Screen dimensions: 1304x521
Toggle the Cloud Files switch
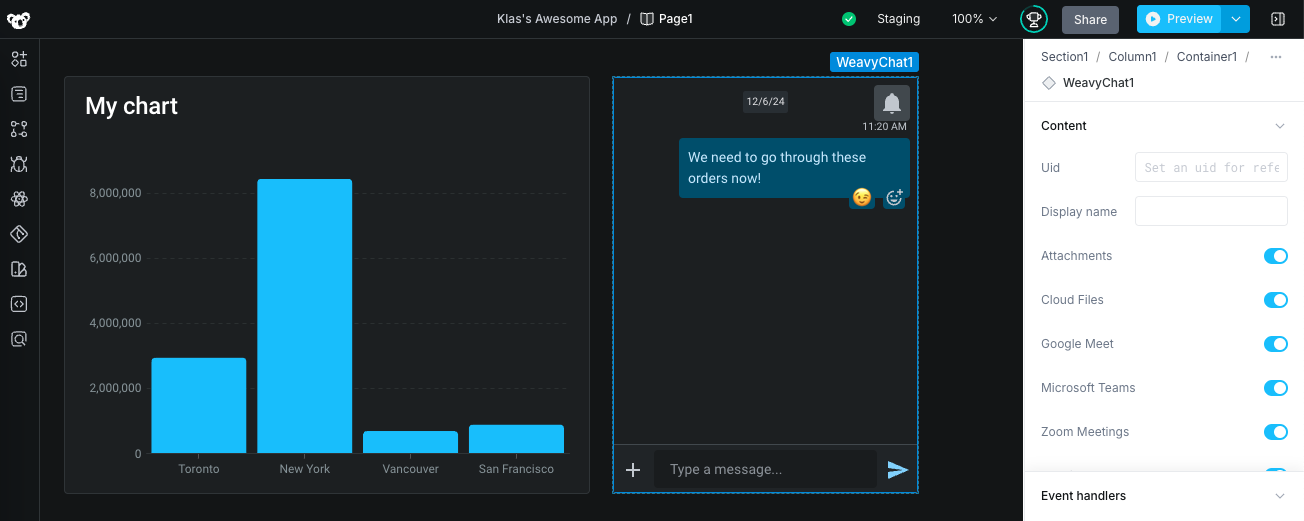click(1276, 300)
